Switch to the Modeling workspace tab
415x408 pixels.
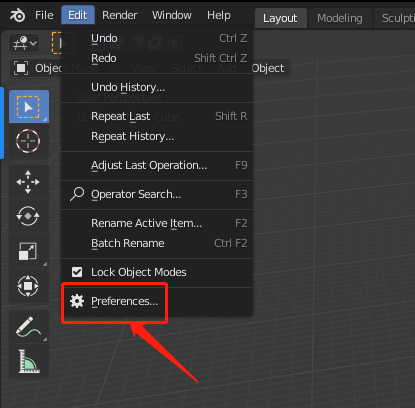[x=340, y=18]
